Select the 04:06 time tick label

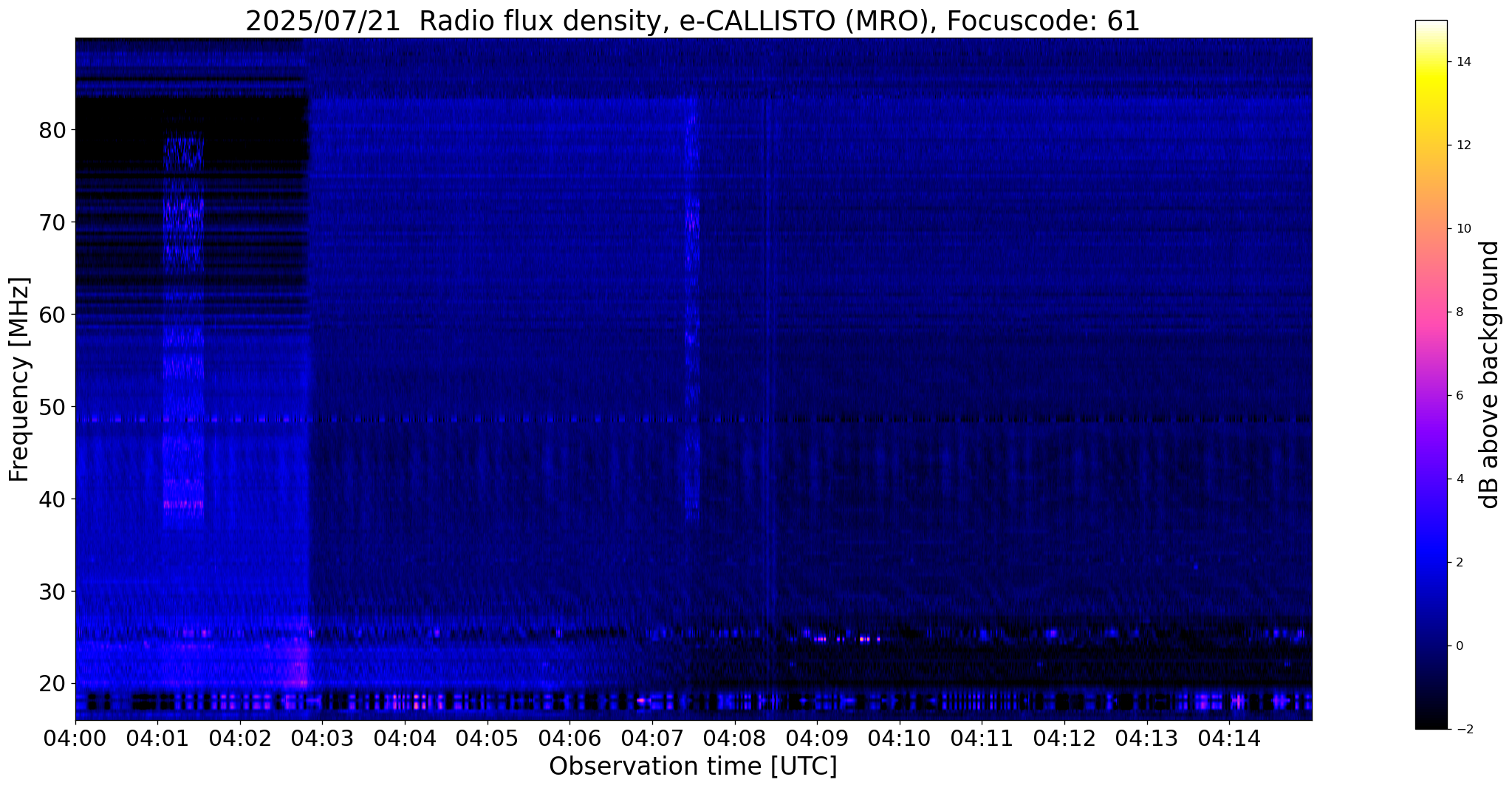[x=569, y=739]
